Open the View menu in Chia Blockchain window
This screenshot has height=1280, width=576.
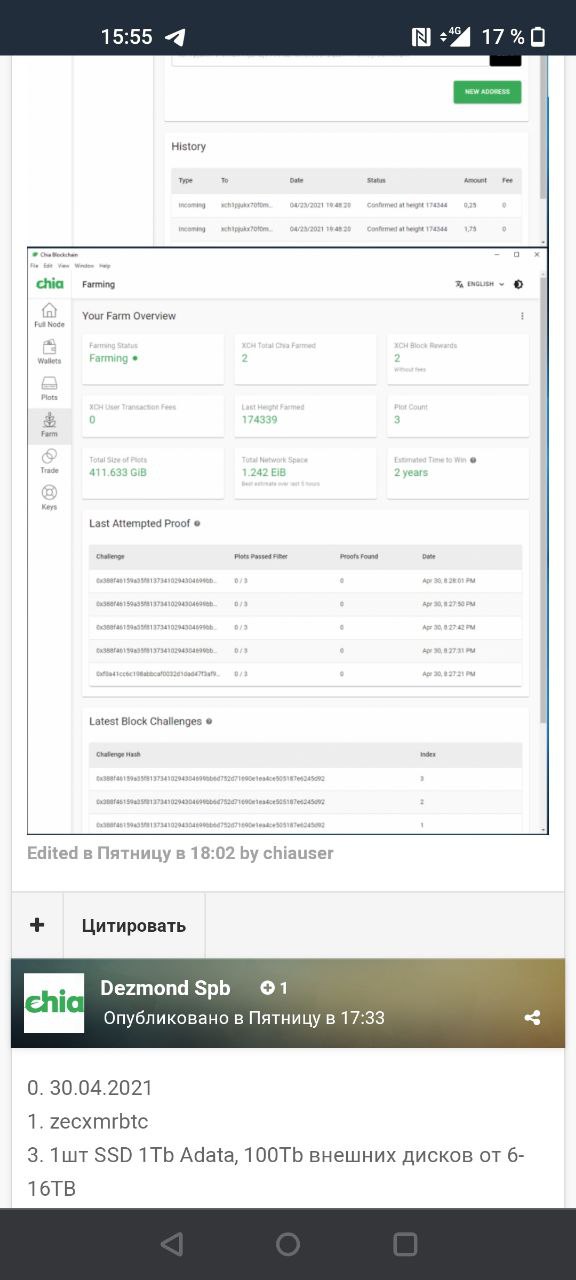pos(62,266)
